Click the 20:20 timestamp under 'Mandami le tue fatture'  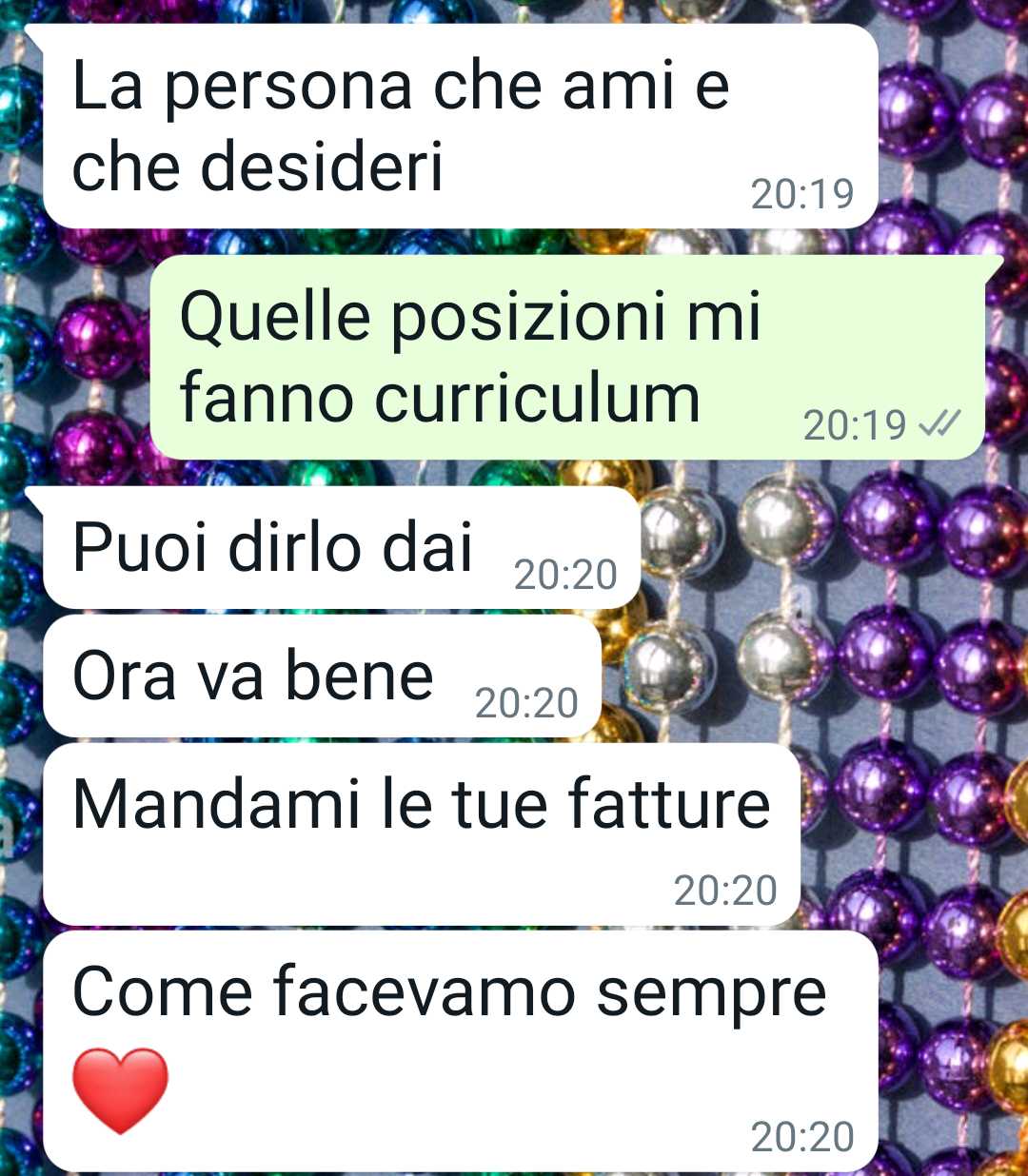[725, 891]
